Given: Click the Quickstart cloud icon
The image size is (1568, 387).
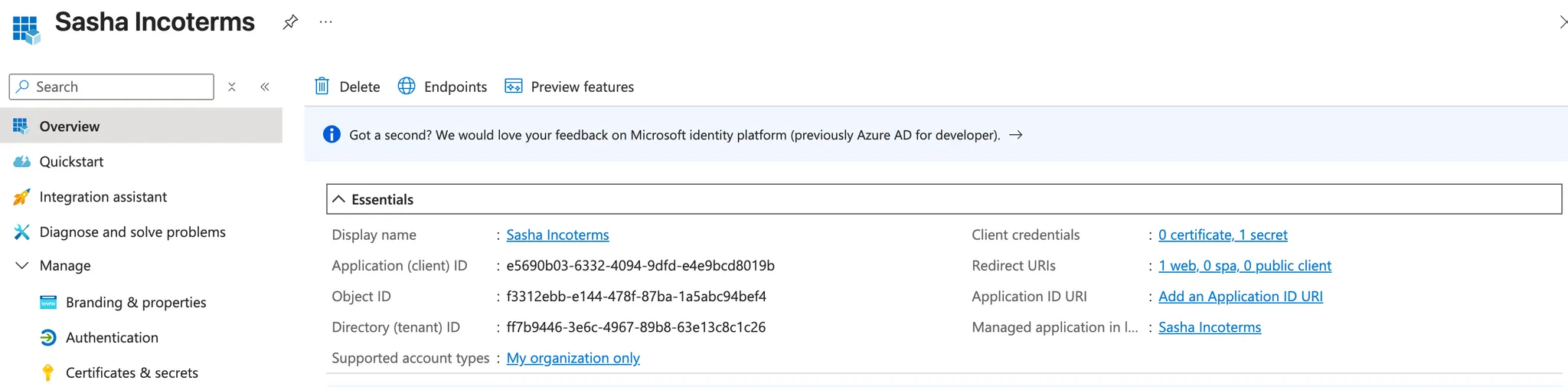Looking at the screenshot, I should 22,162.
